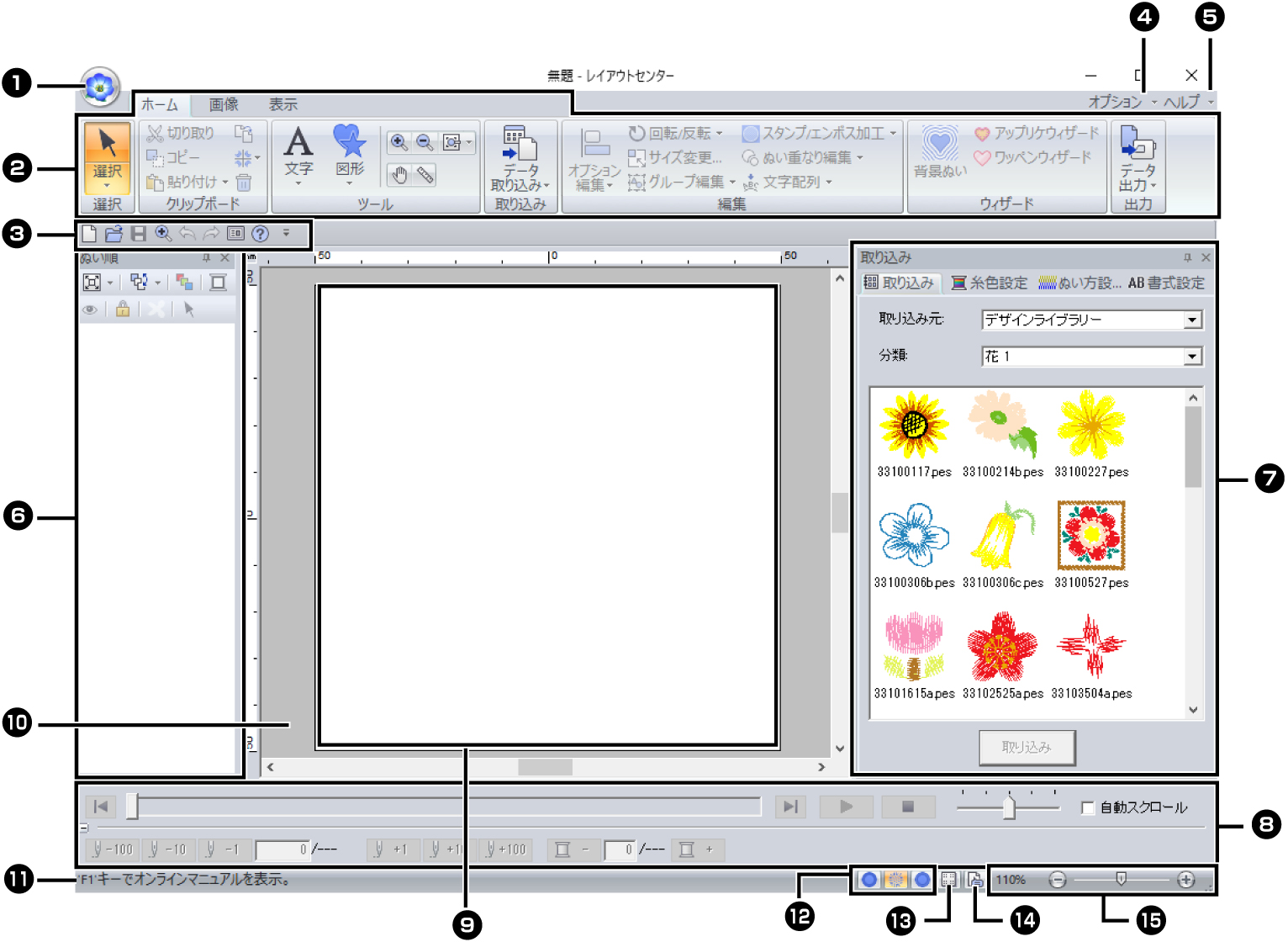Click the color grouping icon in sewing order pane
This screenshot has width=1288, height=942.
pos(184,283)
